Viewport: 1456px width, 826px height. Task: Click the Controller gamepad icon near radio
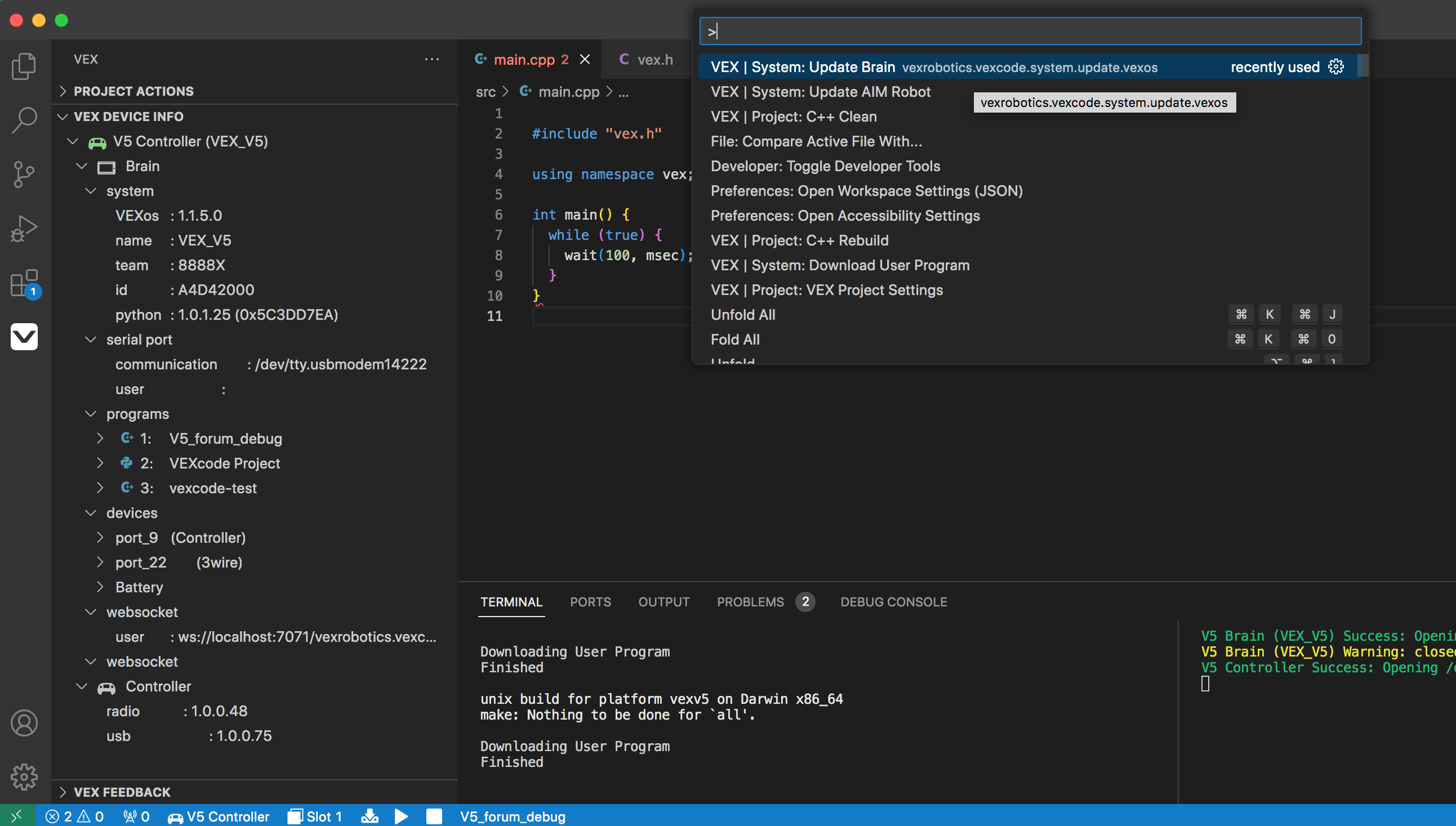pyautogui.click(x=106, y=687)
